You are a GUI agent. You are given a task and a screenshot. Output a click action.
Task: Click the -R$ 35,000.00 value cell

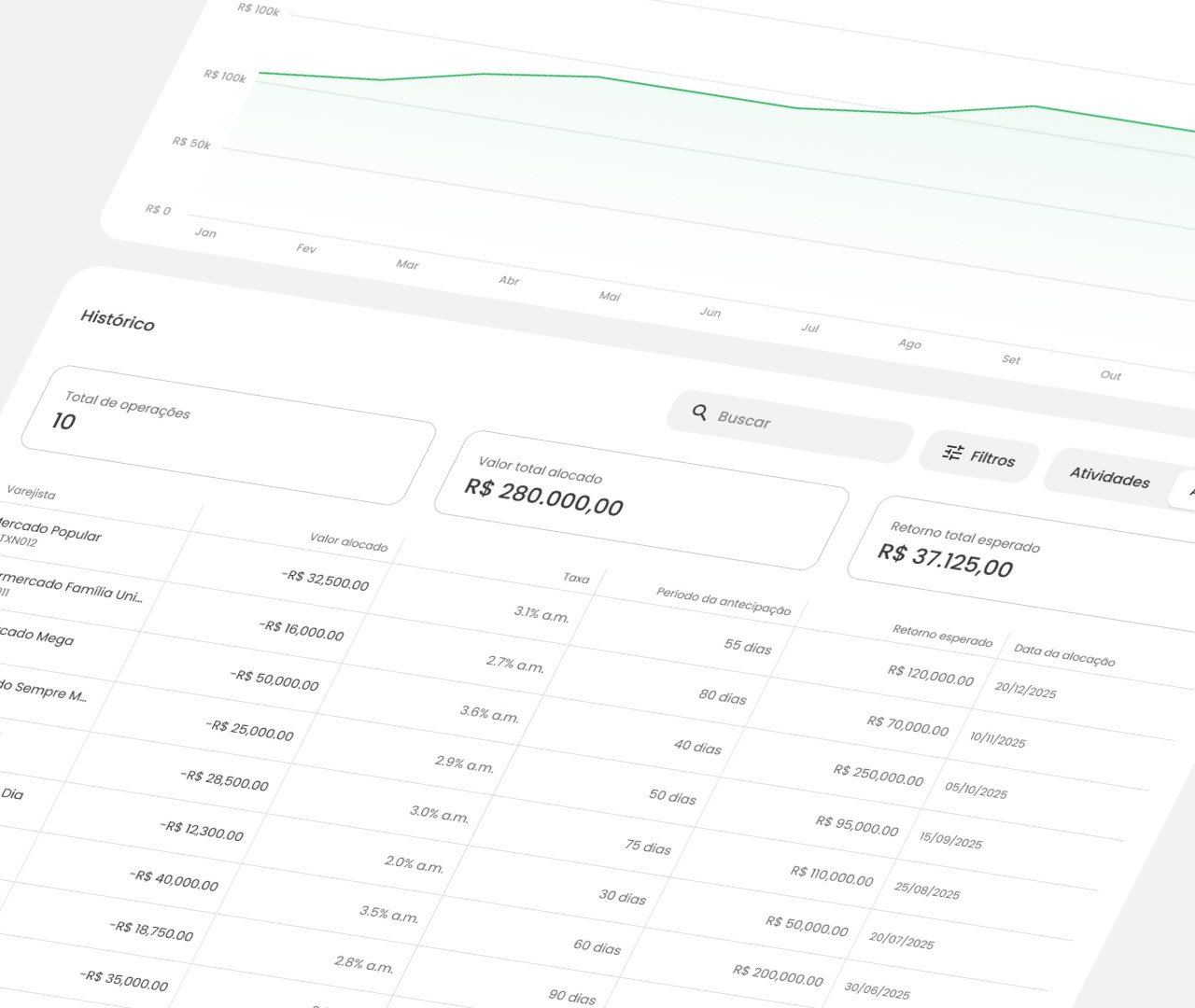[x=124, y=980]
